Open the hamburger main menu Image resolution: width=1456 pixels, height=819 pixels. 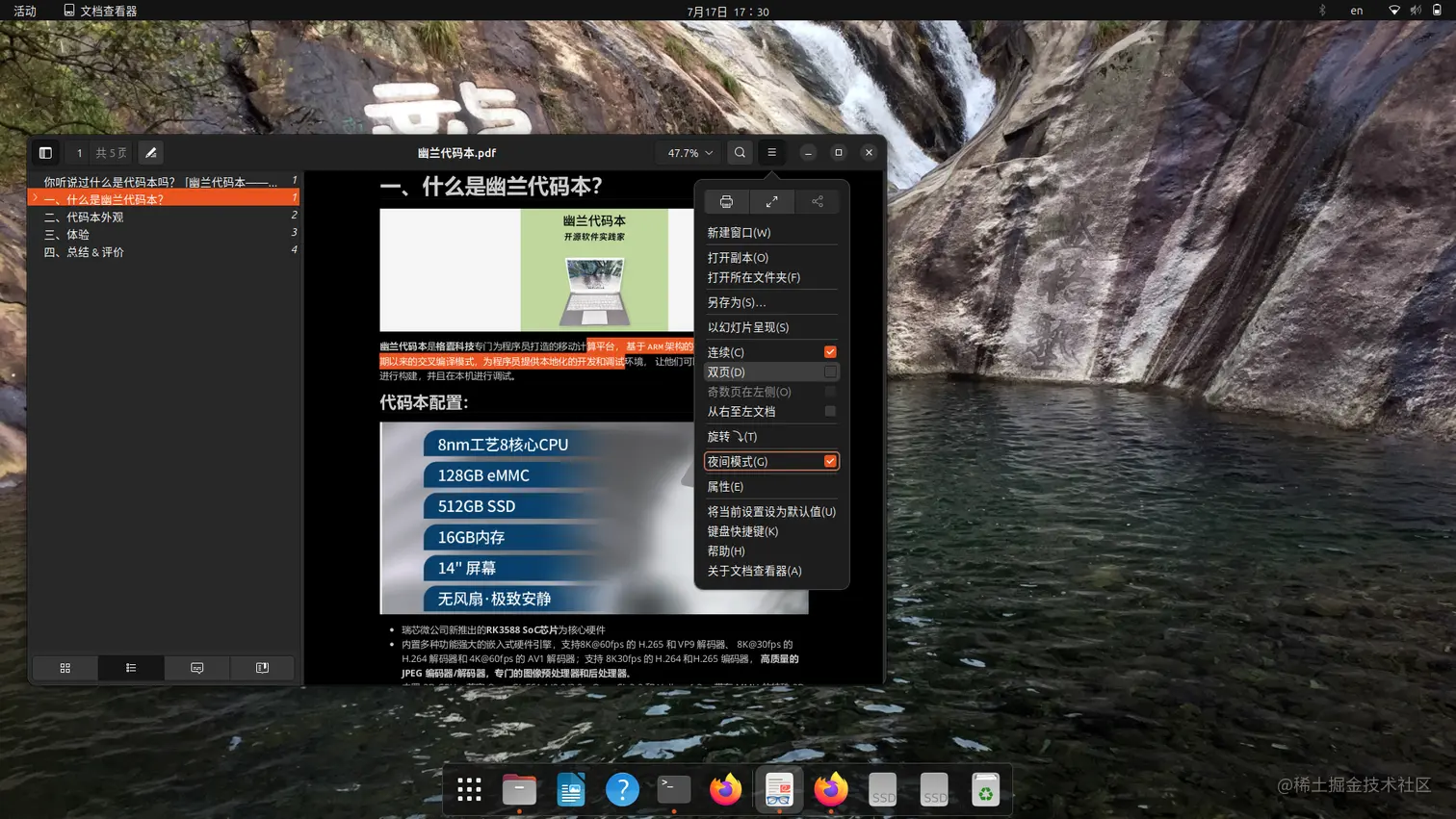point(771,152)
